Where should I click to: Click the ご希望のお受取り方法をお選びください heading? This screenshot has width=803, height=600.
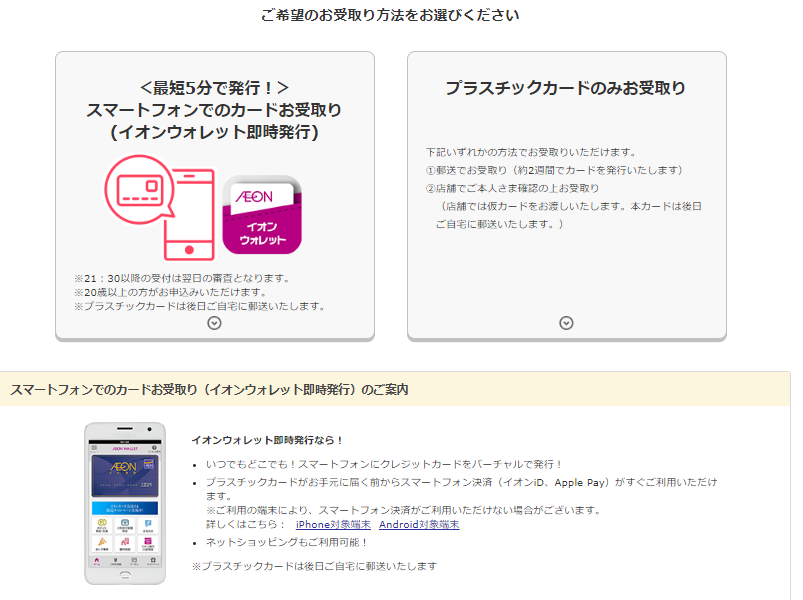pos(390,15)
